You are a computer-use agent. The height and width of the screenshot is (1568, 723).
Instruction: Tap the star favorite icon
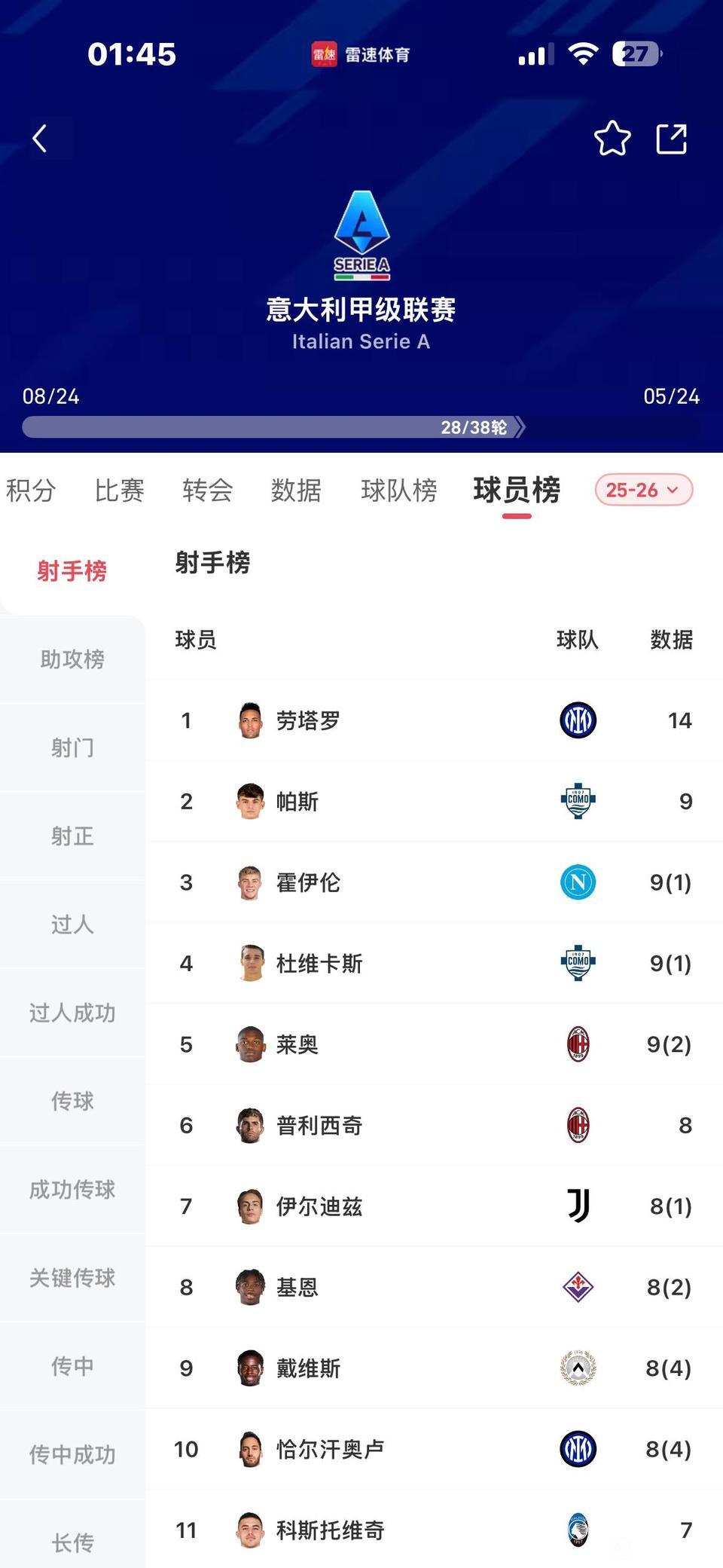pyautogui.click(x=612, y=139)
